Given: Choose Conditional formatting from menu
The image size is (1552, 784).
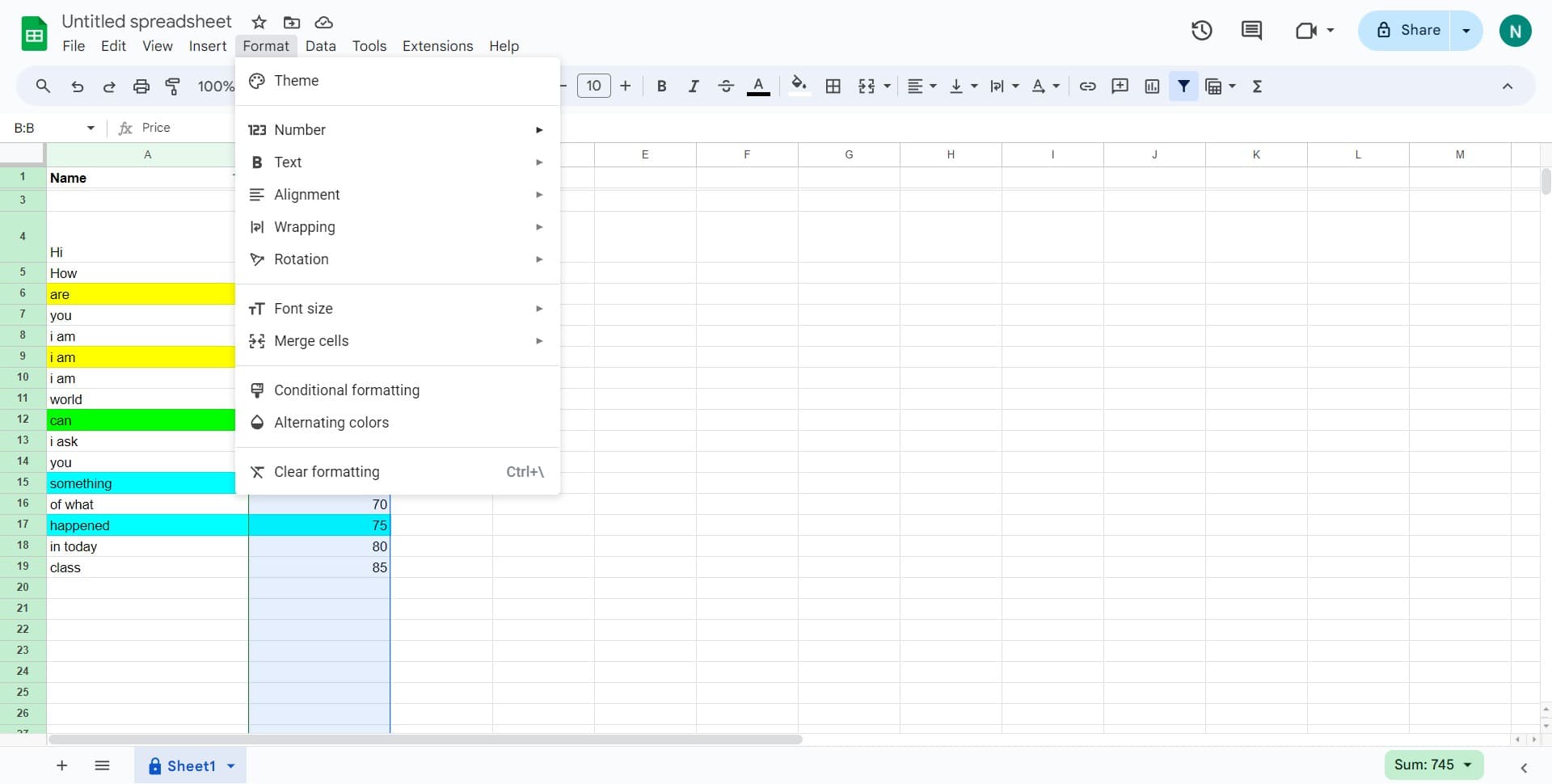Looking at the screenshot, I should pos(347,390).
